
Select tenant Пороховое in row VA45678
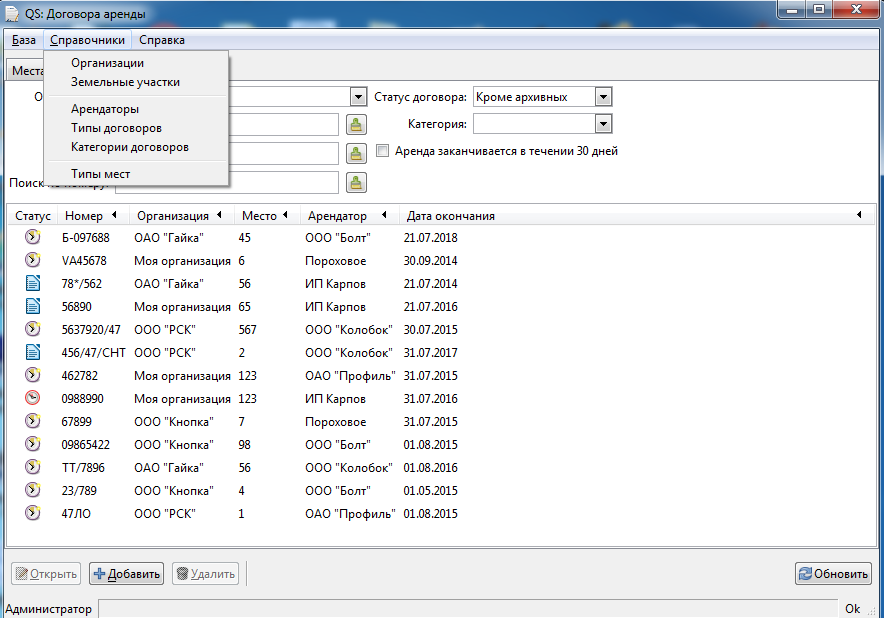coord(335,261)
